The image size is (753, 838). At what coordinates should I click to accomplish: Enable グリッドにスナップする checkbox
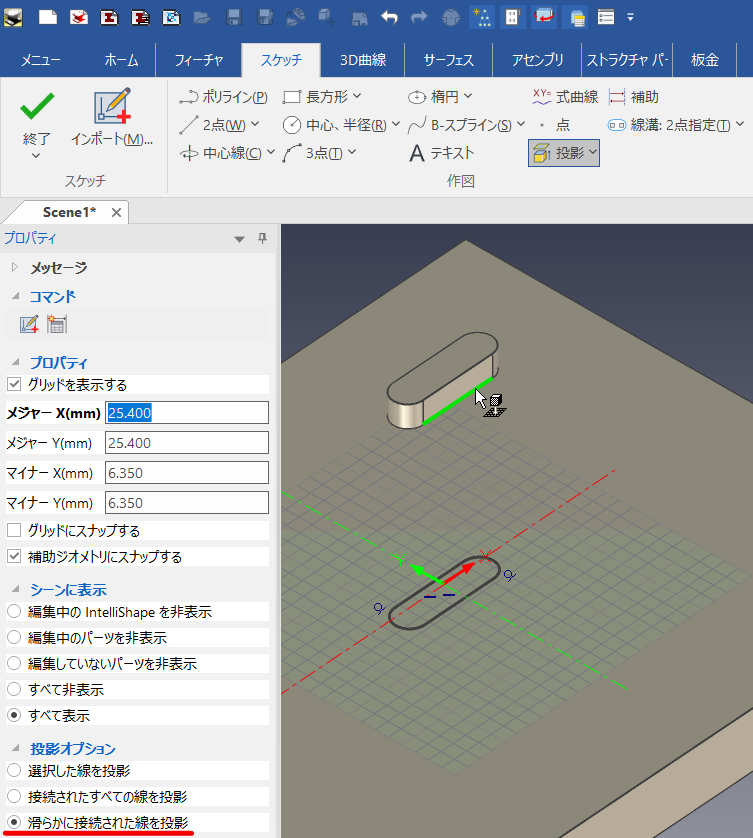tap(14, 531)
